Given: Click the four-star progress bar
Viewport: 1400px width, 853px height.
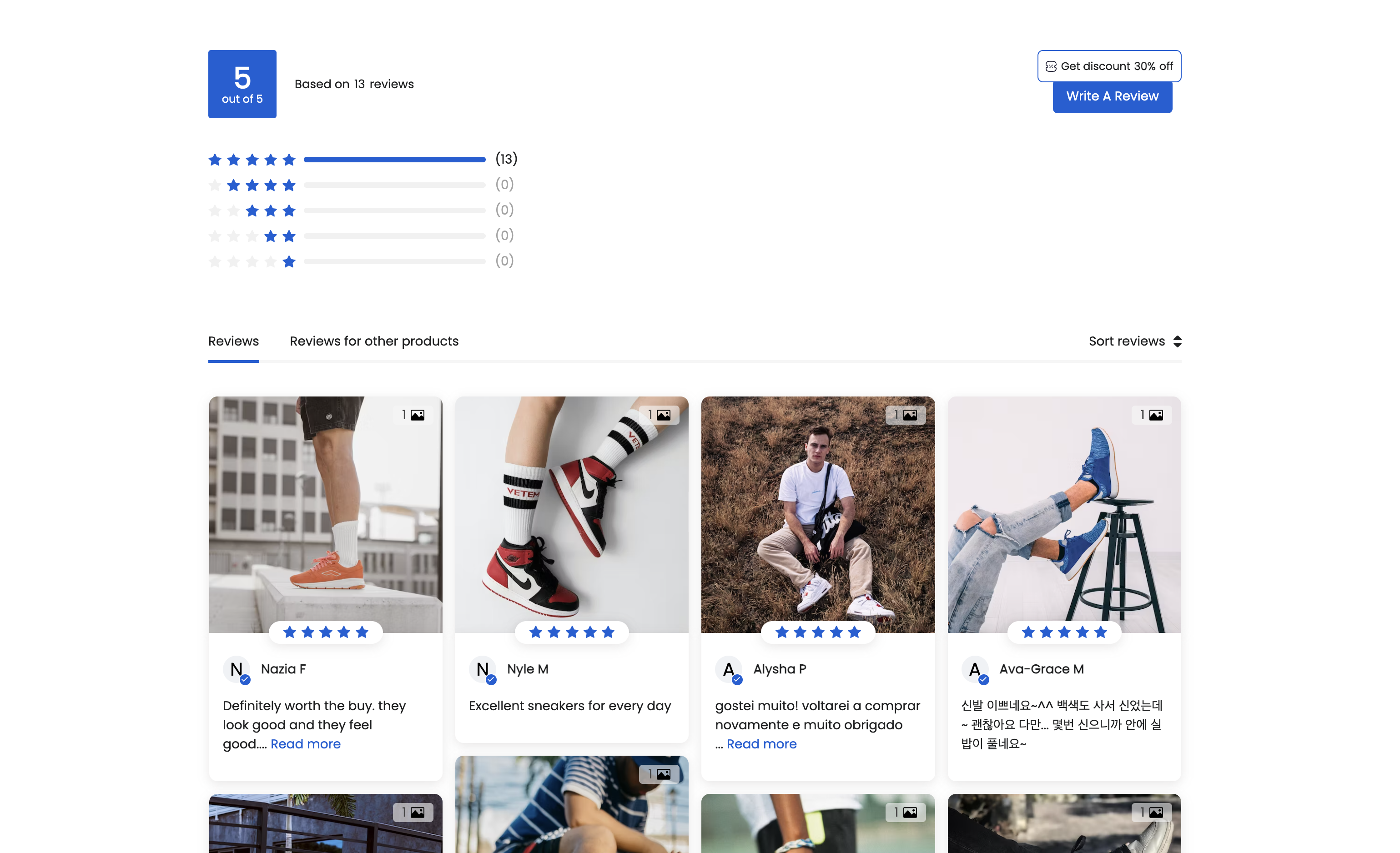Looking at the screenshot, I should click(394, 185).
